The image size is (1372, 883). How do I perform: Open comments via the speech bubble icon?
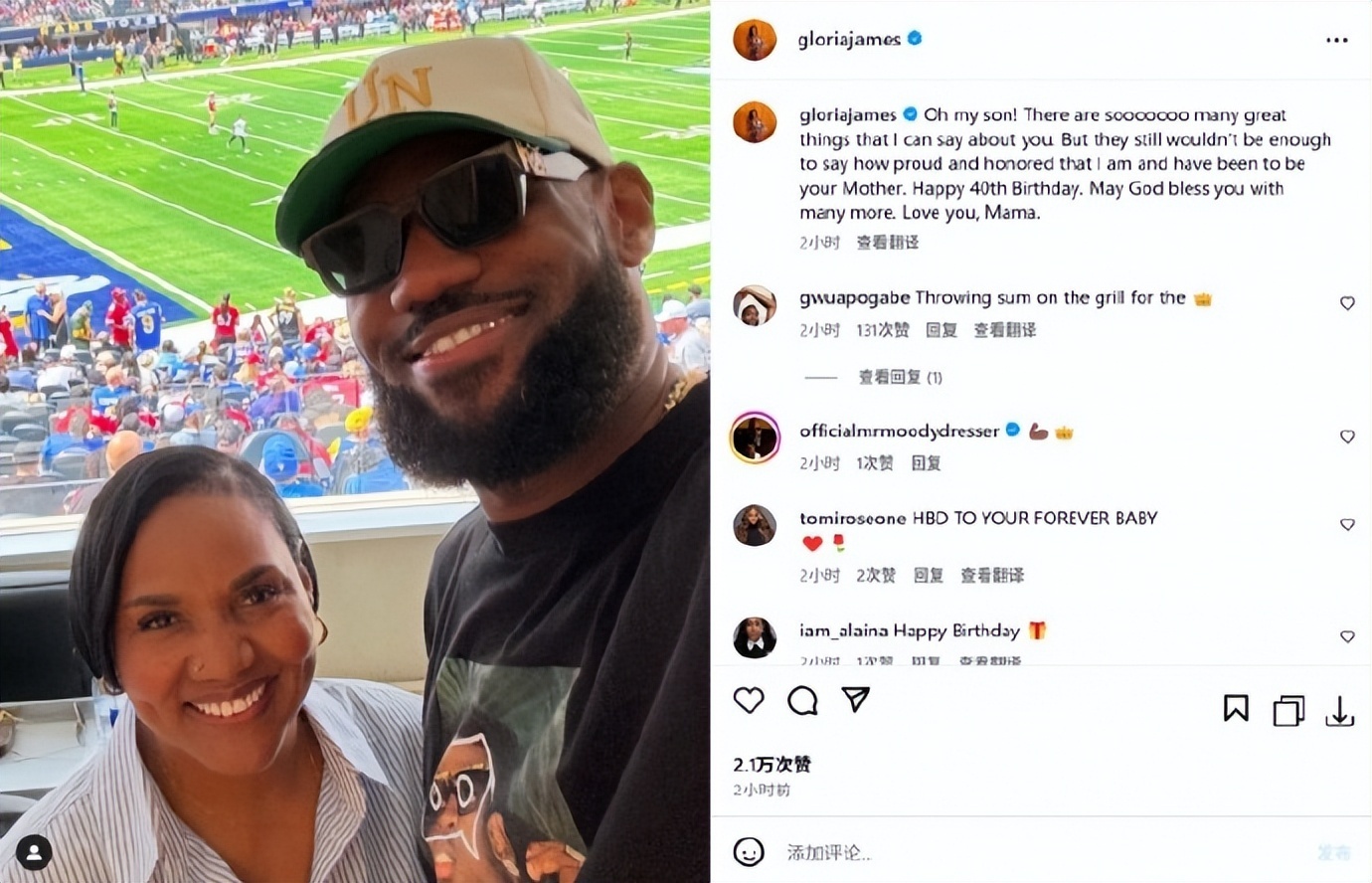coord(802,701)
